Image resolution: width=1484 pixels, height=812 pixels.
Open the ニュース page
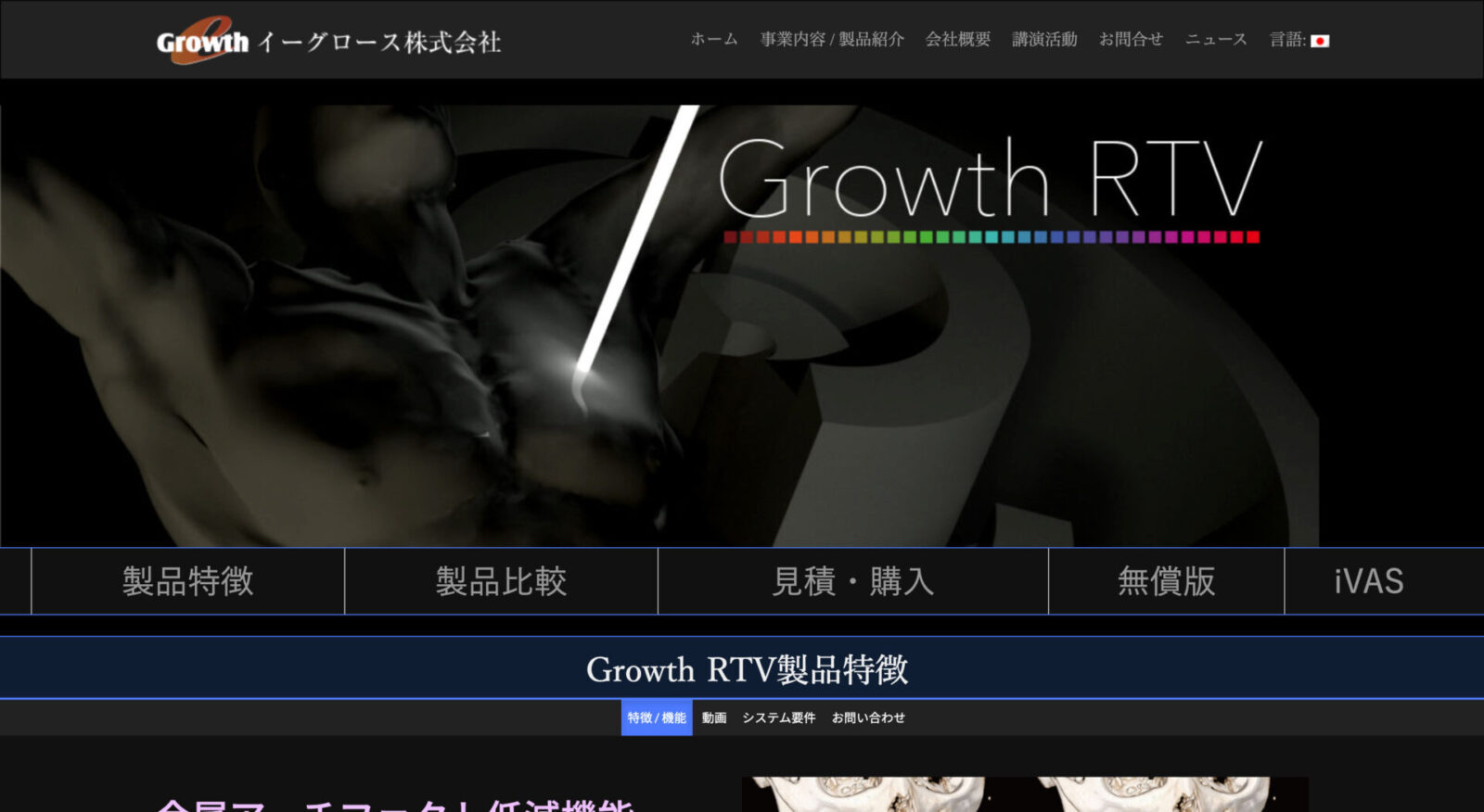[1215, 39]
